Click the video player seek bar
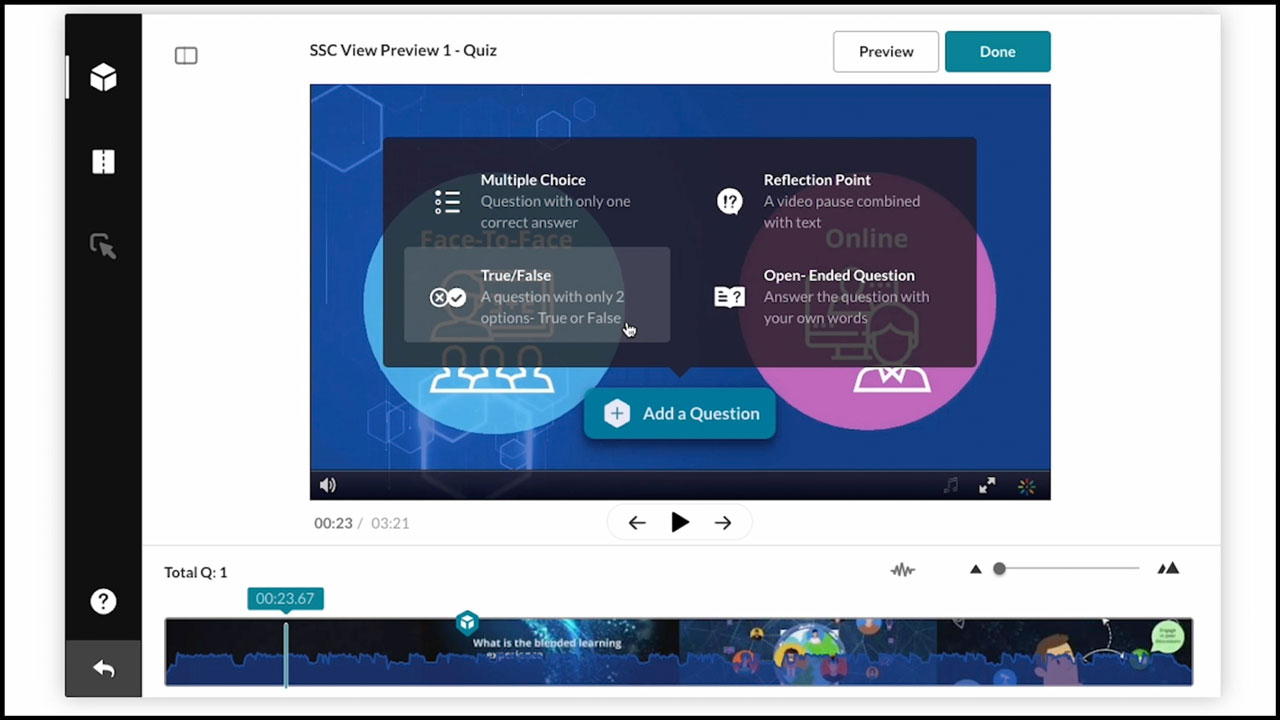 click(x=680, y=470)
